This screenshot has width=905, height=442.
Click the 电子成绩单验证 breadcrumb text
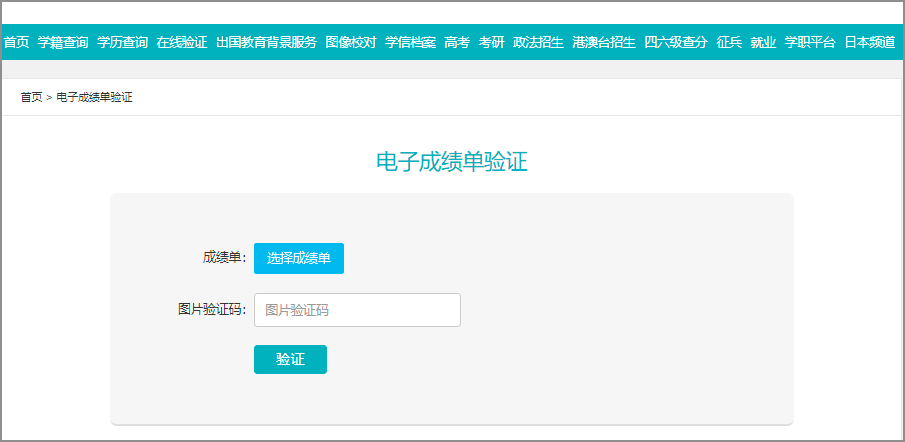[x=94, y=98]
